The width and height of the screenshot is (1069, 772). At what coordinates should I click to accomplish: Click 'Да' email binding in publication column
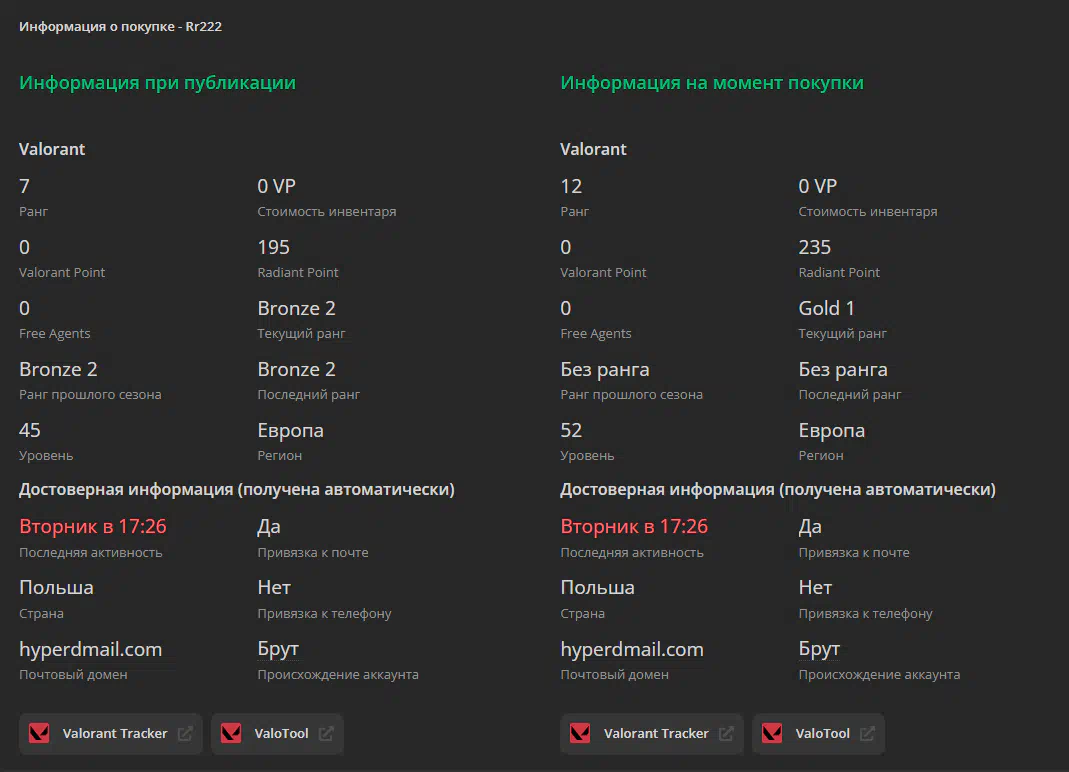(x=269, y=526)
